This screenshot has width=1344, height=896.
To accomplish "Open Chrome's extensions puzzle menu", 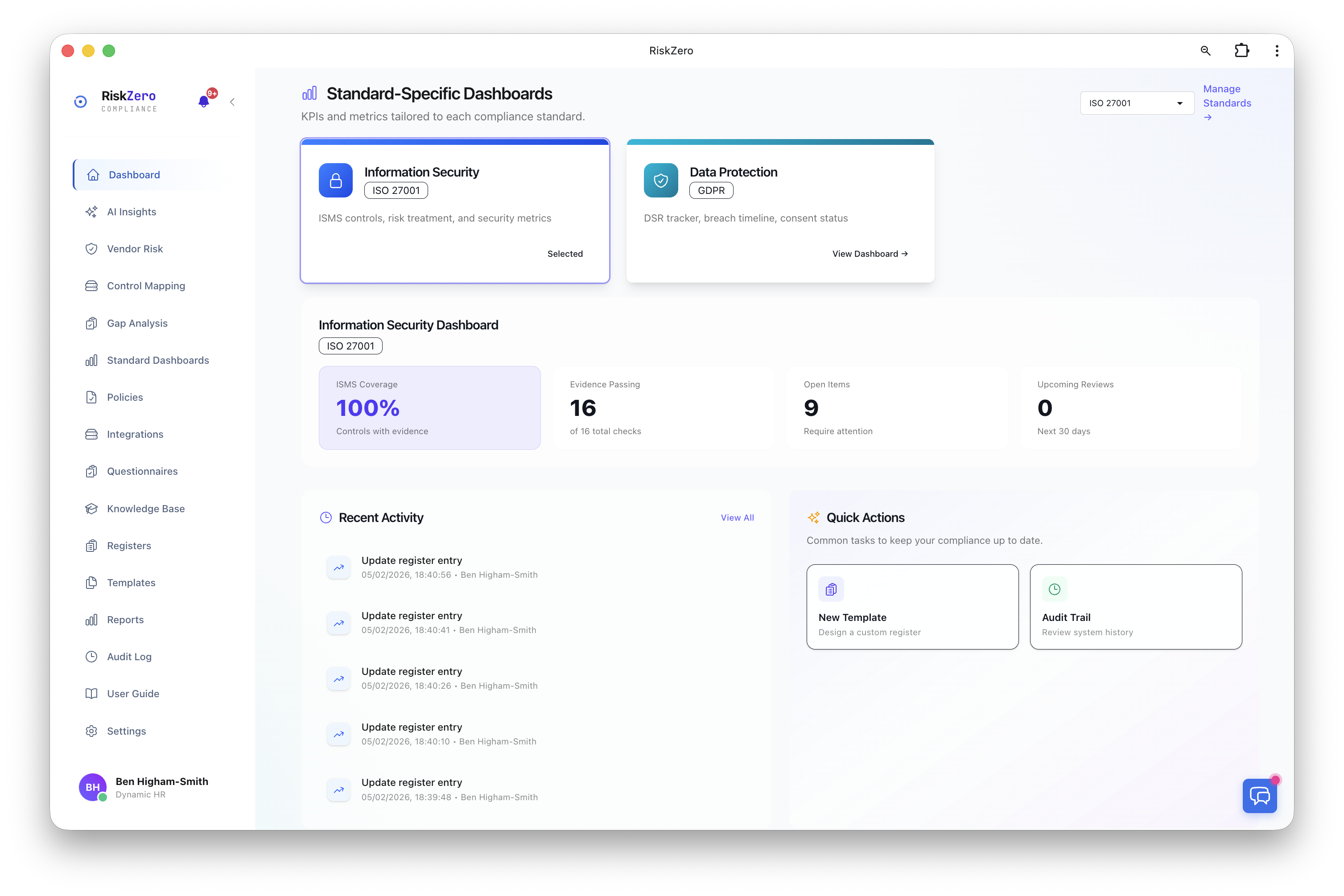I will pyautogui.click(x=1242, y=50).
